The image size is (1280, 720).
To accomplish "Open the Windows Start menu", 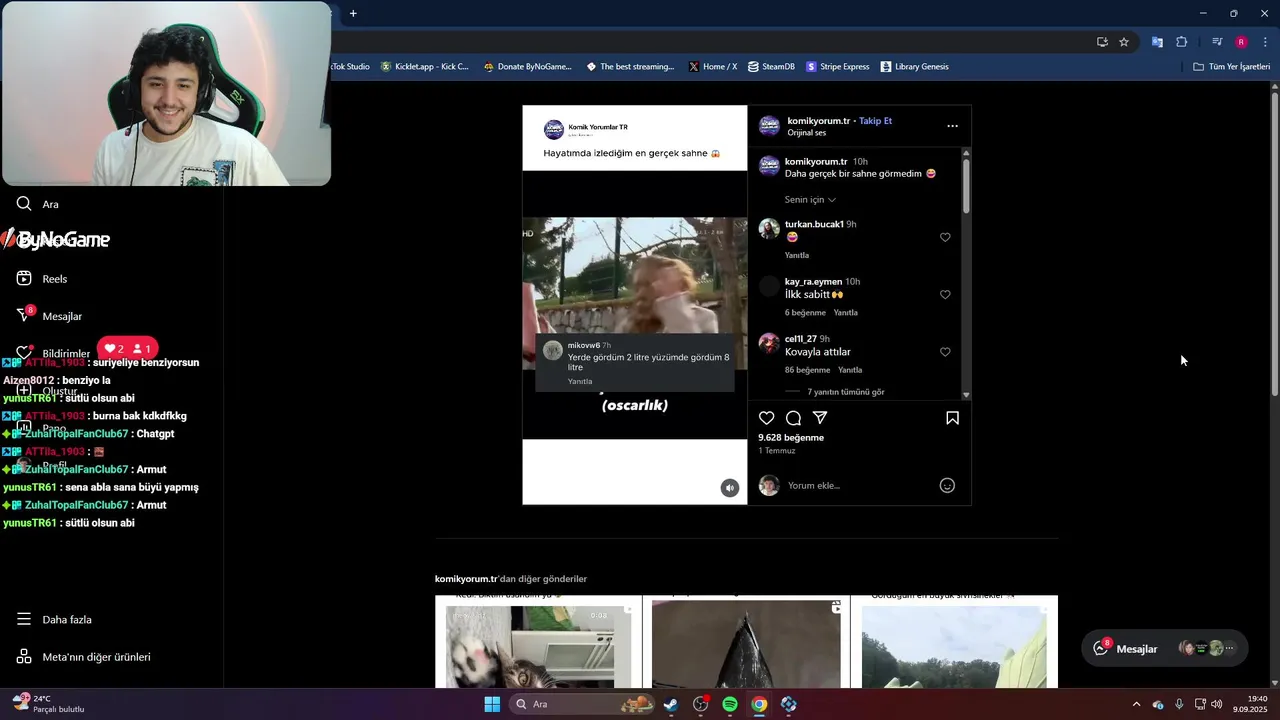I will [492, 704].
